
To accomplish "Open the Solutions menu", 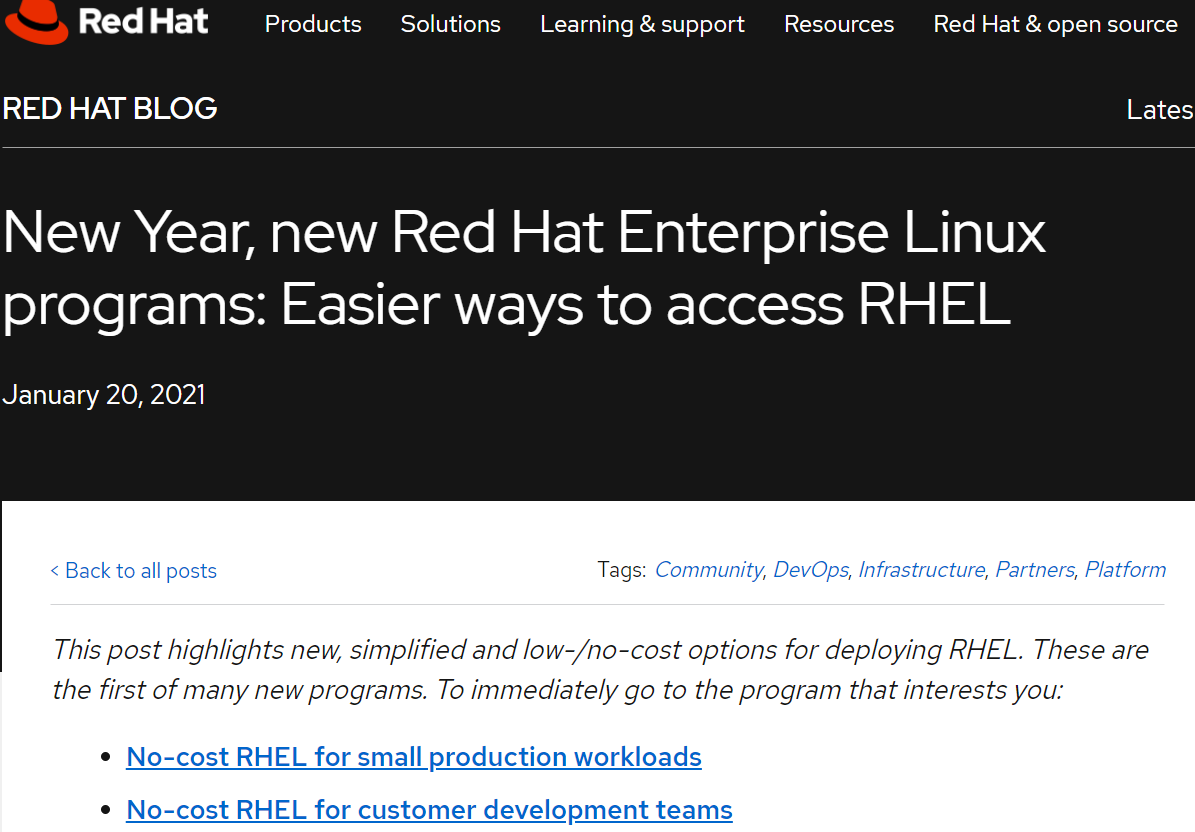I will [450, 24].
